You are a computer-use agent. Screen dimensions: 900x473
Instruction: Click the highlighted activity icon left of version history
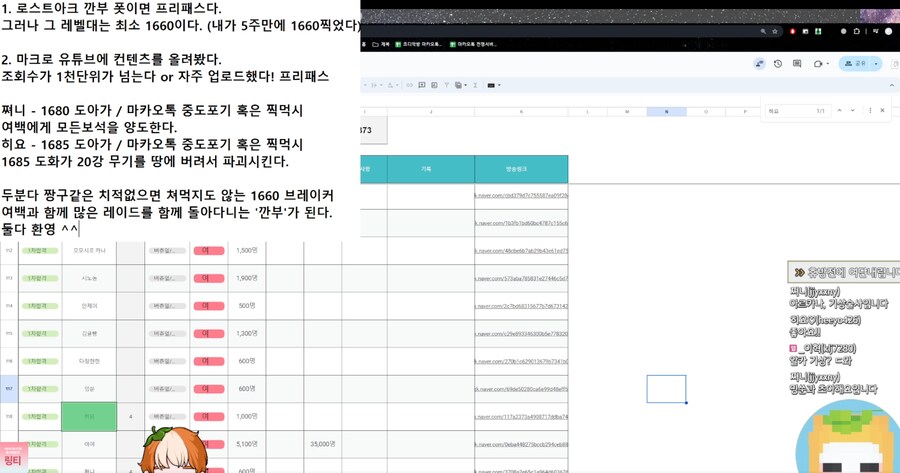759,63
